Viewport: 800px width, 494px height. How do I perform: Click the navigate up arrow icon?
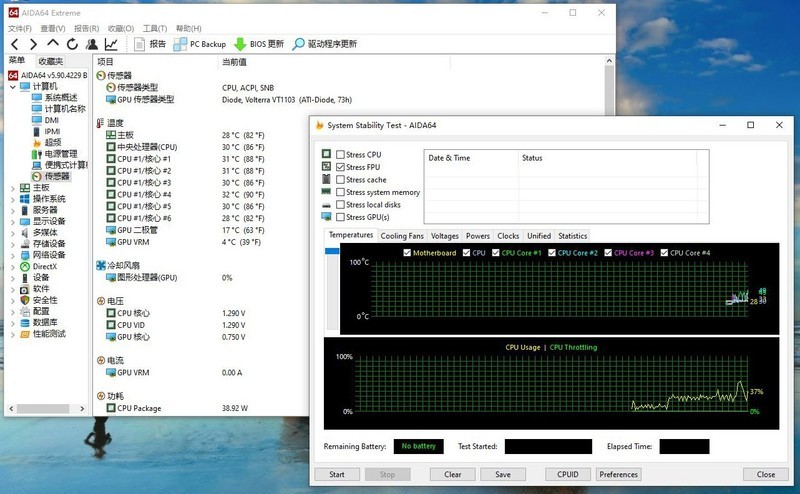53,44
